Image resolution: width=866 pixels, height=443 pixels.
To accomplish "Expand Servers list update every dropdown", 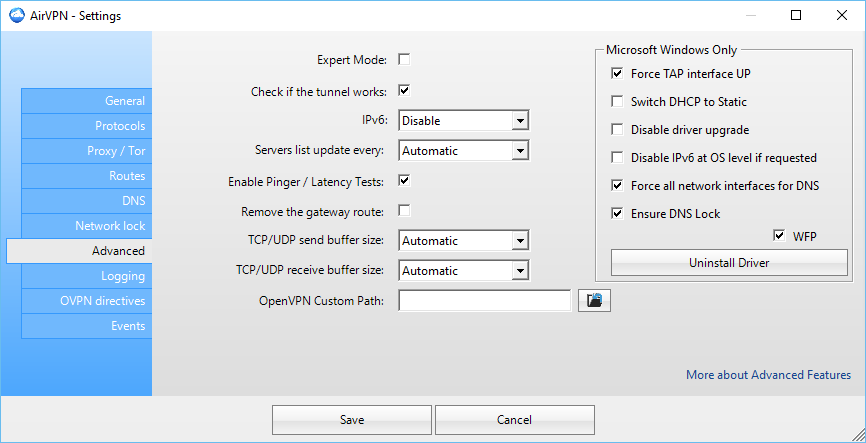I will click(x=464, y=150).
